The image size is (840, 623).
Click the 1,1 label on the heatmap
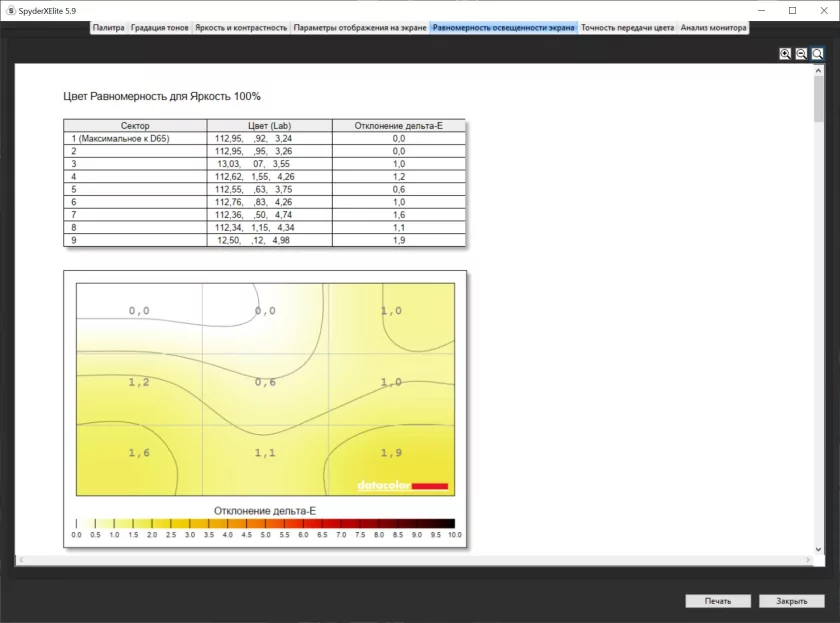pos(265,453)
